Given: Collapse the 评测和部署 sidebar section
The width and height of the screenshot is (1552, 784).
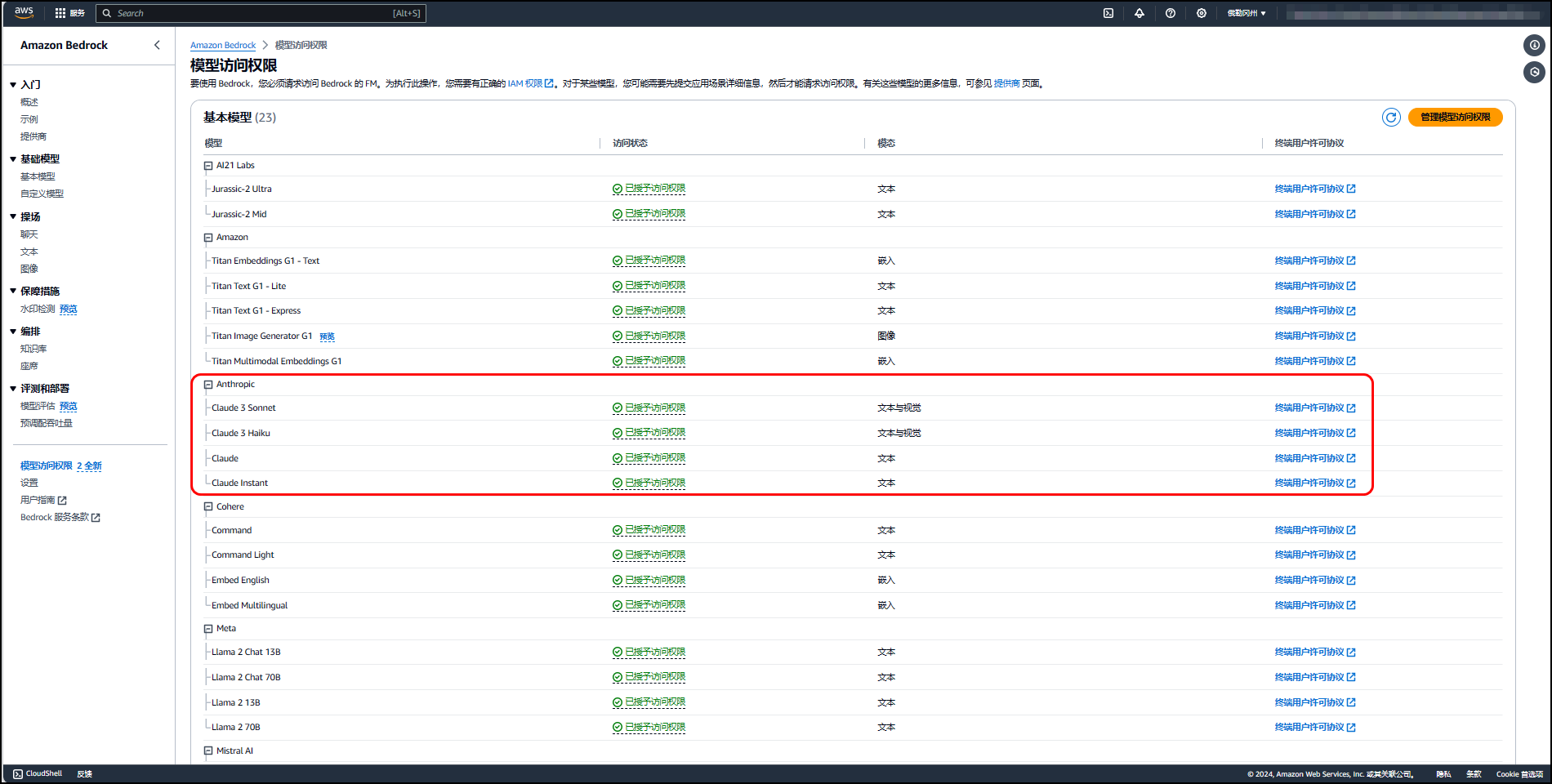Looking at the screenshot, I should (x=13, y=389).
